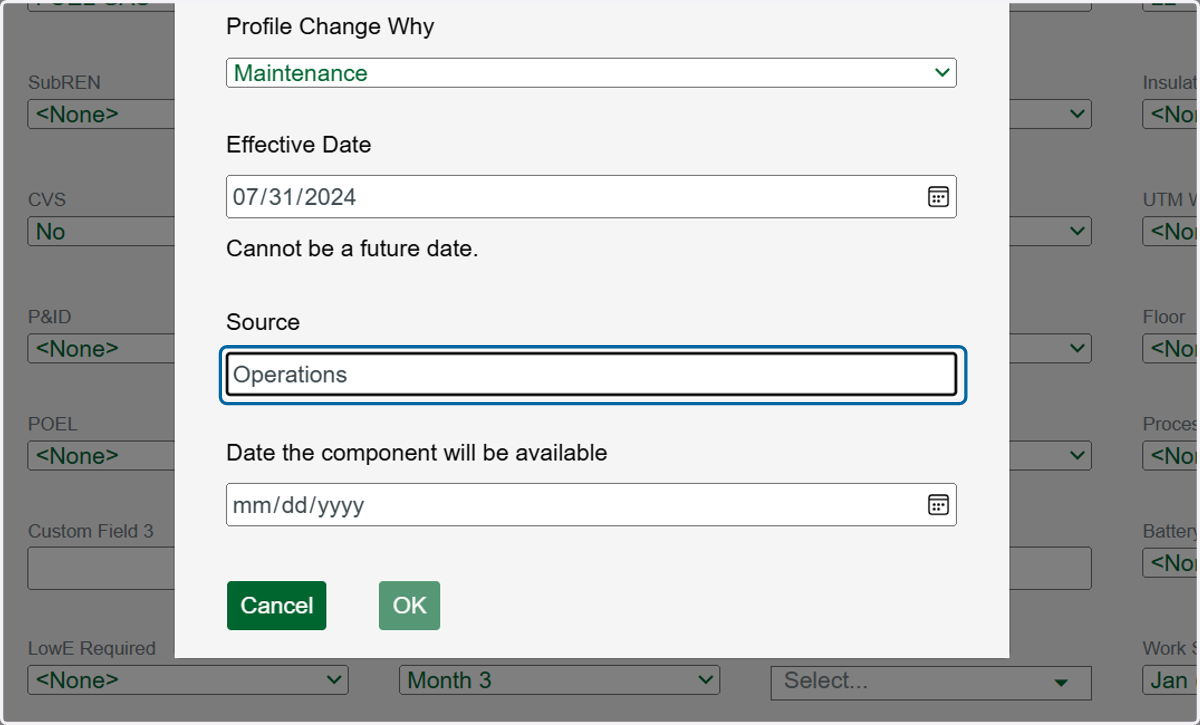Click the 'Source' label
Screen dimensions: 1200x725
(x=263, y=322)
